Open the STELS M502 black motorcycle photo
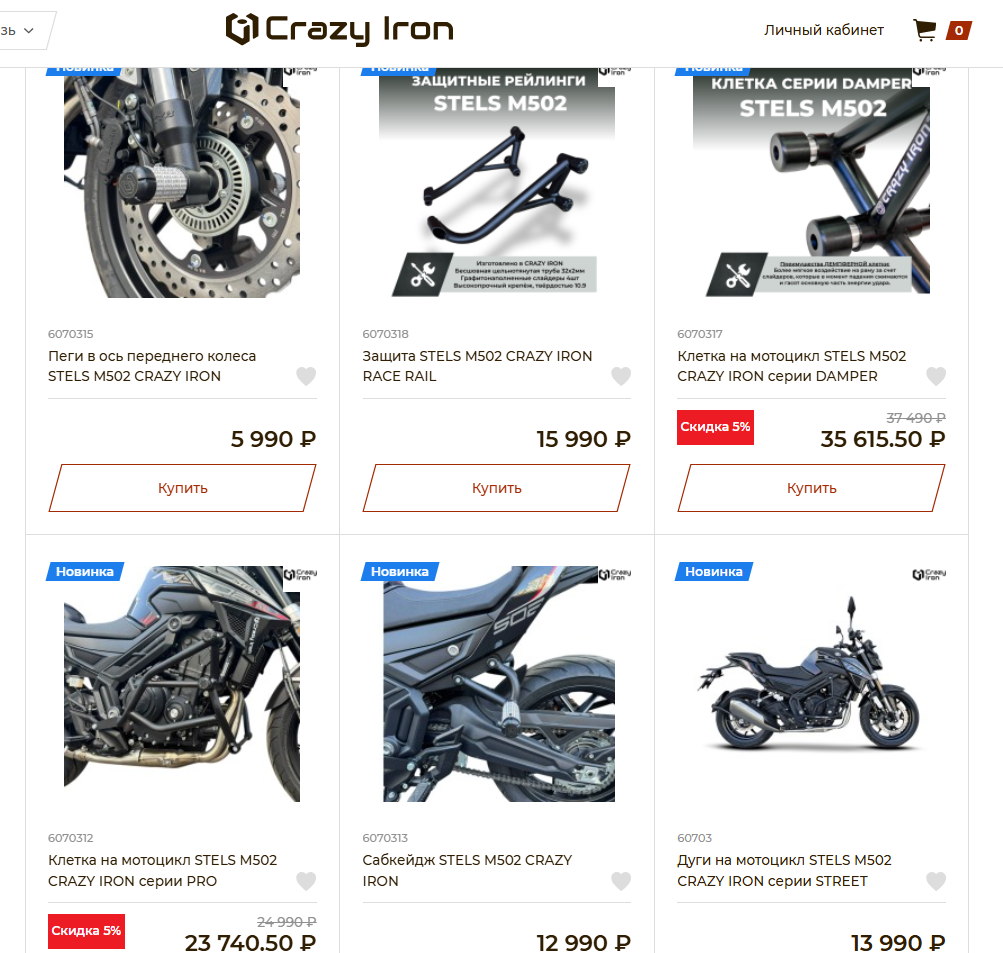Screen dimensions: 1003x953 811,683
